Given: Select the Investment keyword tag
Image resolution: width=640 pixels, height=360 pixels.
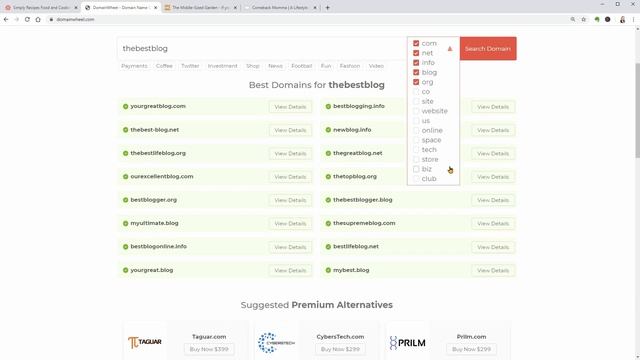Looking at the screenshot, I should (222, 66).
